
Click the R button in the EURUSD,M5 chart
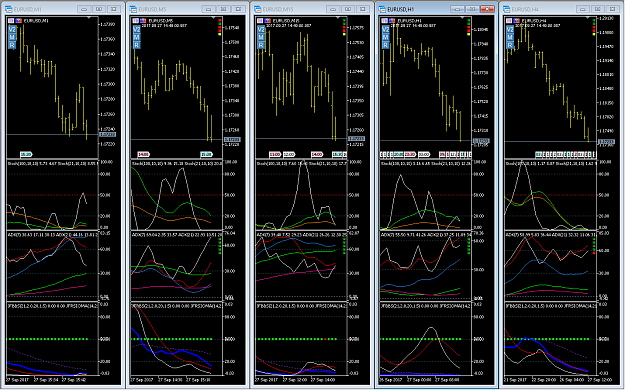(137, 45)
